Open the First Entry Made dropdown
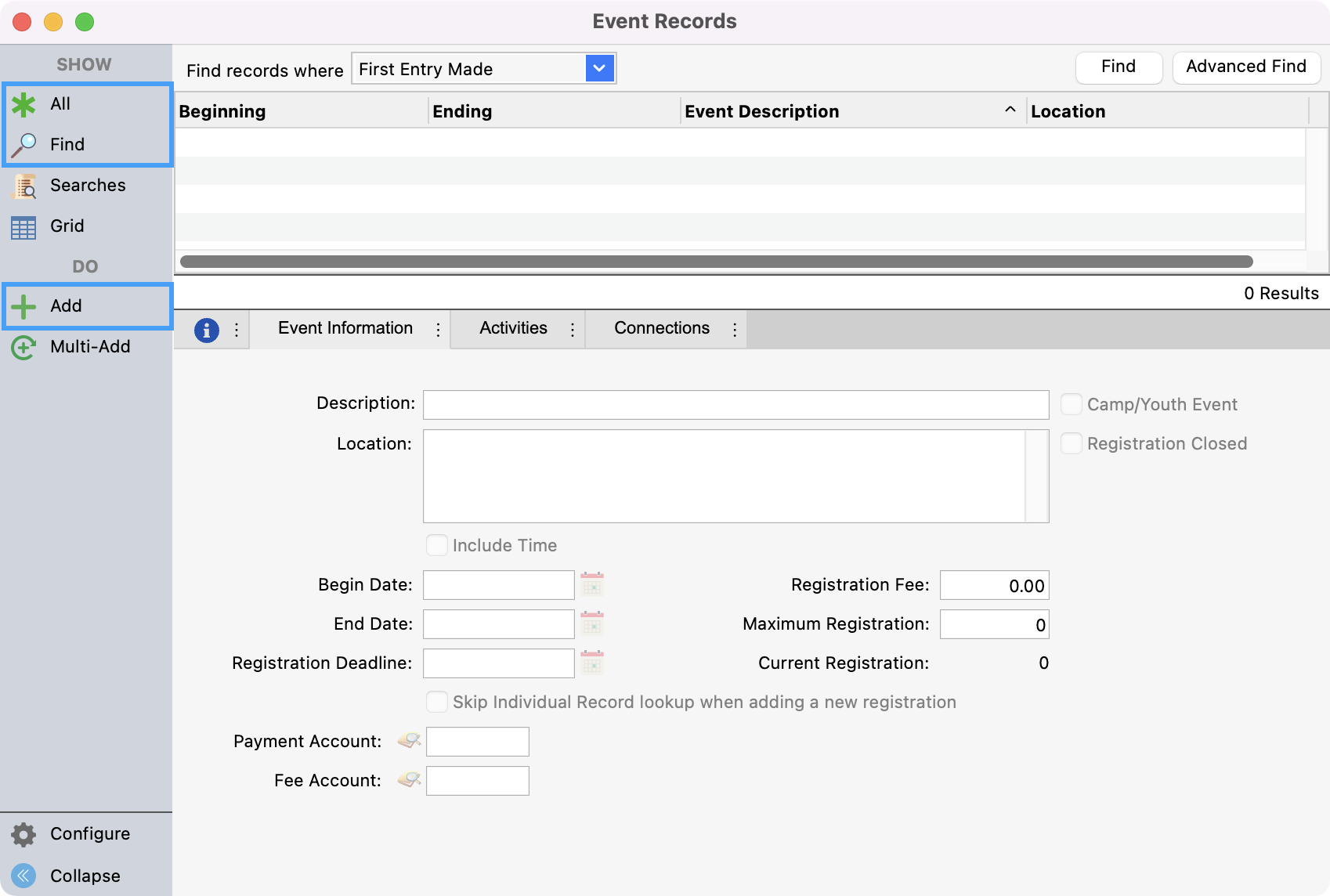 (599, 68)
